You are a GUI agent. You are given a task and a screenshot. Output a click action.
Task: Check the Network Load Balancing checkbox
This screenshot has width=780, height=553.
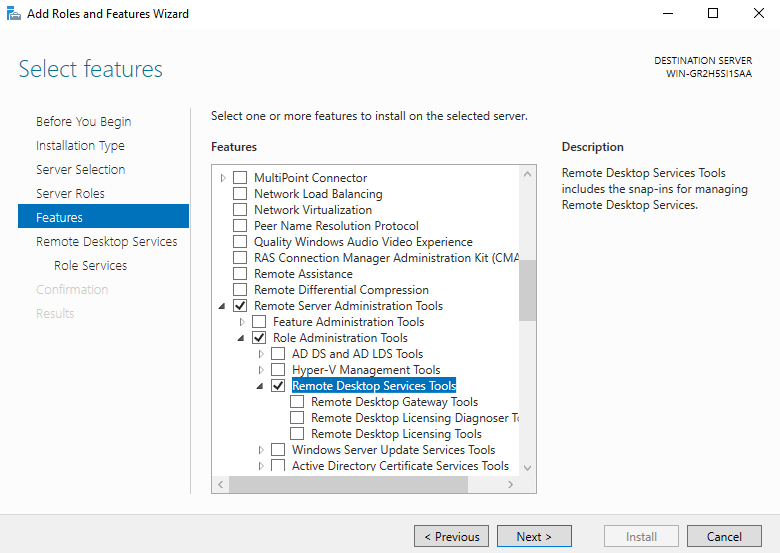click(240, 193)
